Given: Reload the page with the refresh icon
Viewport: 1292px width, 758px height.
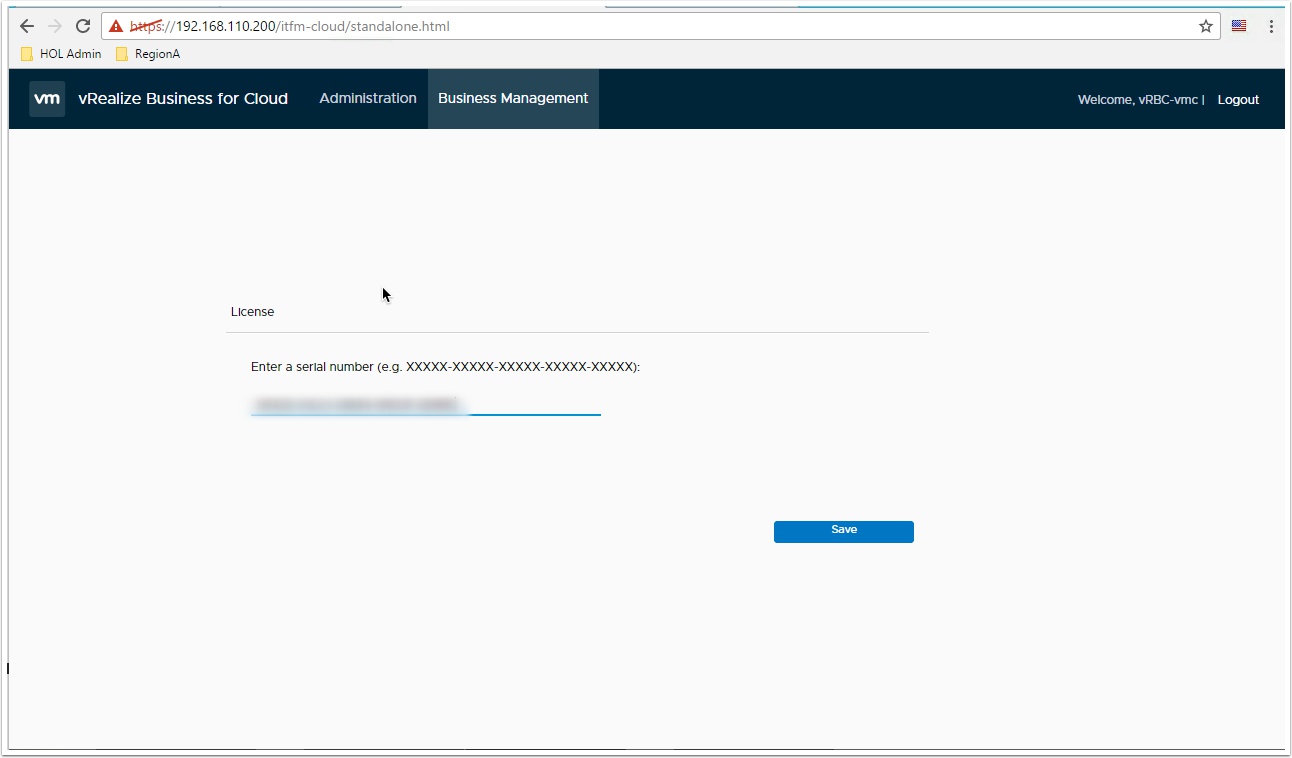Looking at the screenshot, I should pyautogui.click(x=83, y=27).
